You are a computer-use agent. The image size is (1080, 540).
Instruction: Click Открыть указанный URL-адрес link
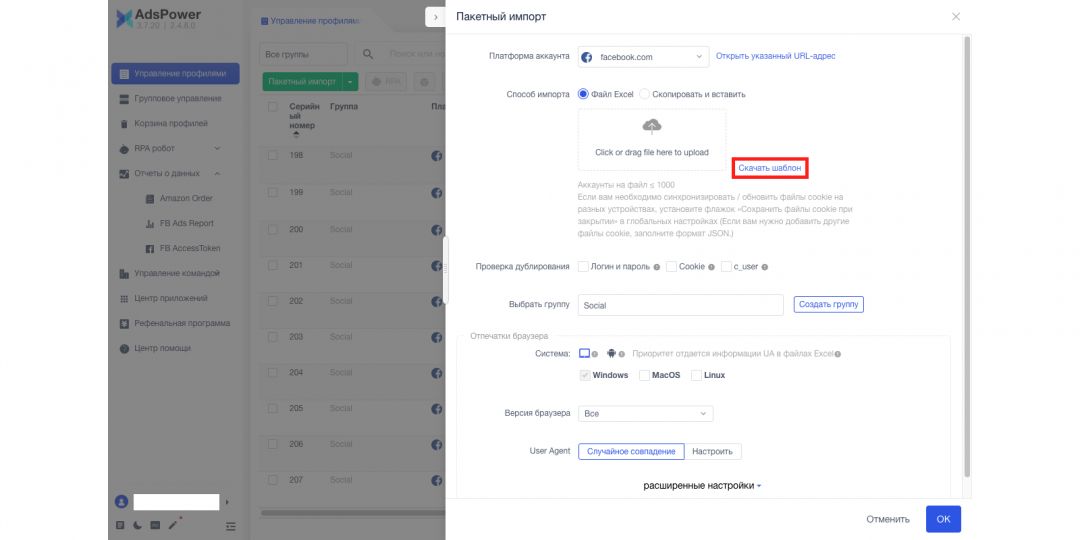point(776,56)
